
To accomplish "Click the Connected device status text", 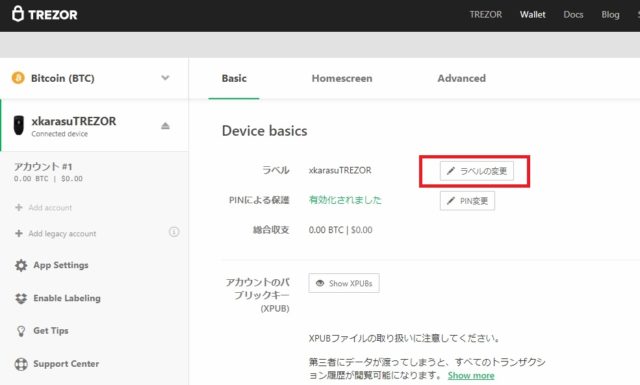I will point(60,134).
